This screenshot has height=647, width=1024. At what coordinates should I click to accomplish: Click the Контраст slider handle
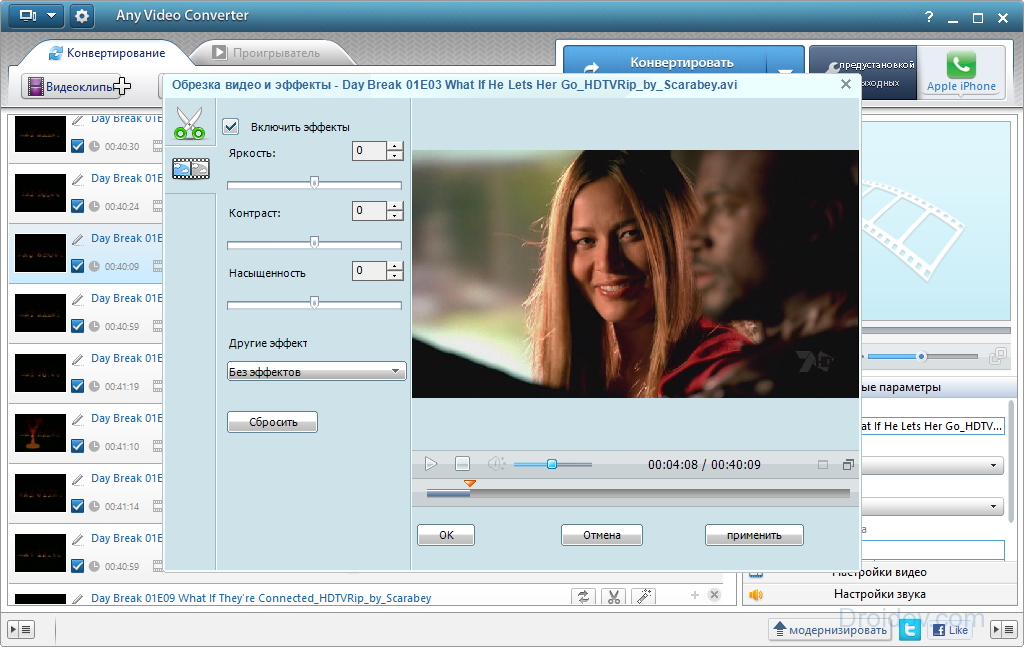pyautogui.click(x=314, y=243)
